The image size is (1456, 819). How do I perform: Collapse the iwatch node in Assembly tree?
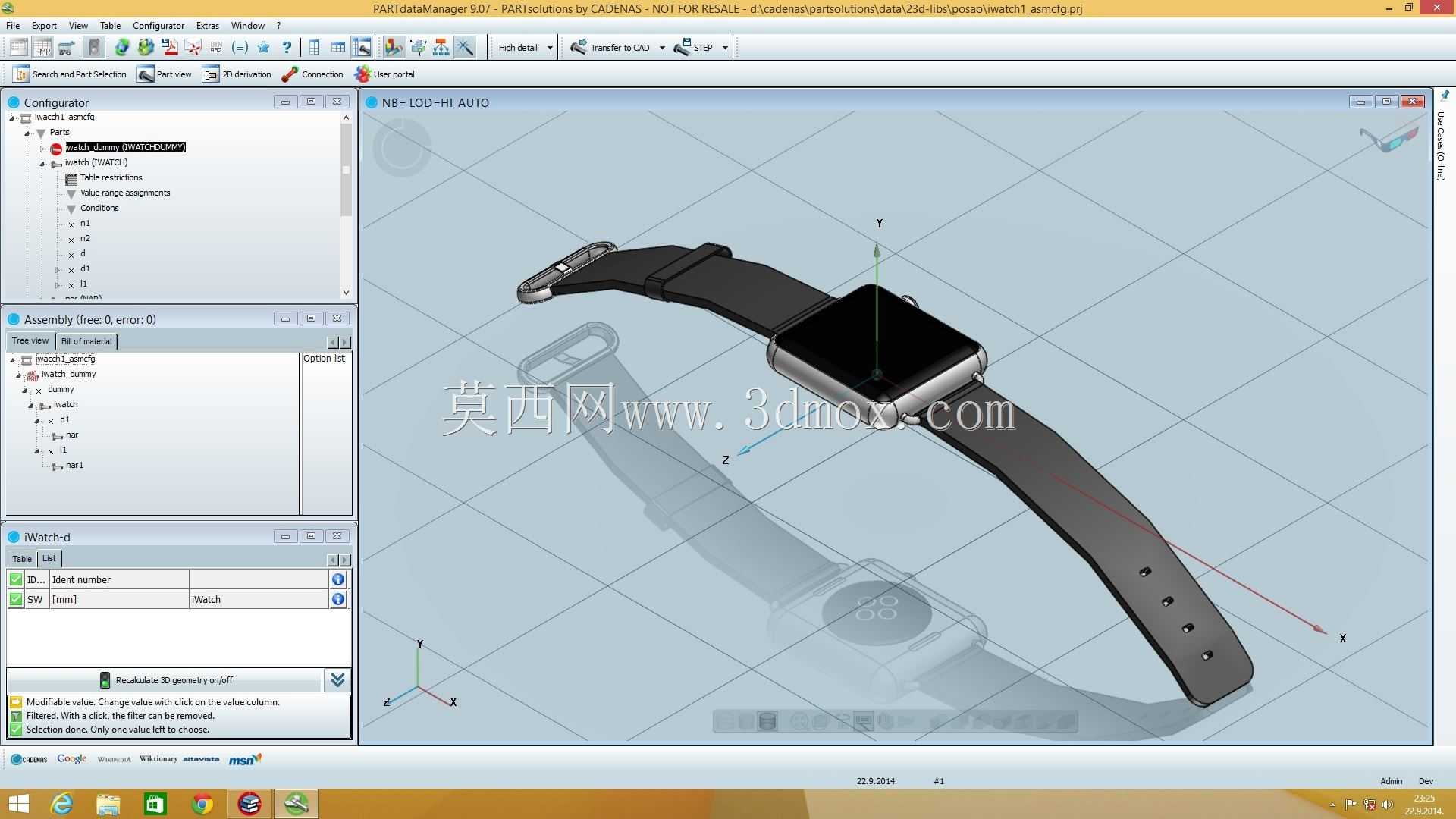pos(31,405)
